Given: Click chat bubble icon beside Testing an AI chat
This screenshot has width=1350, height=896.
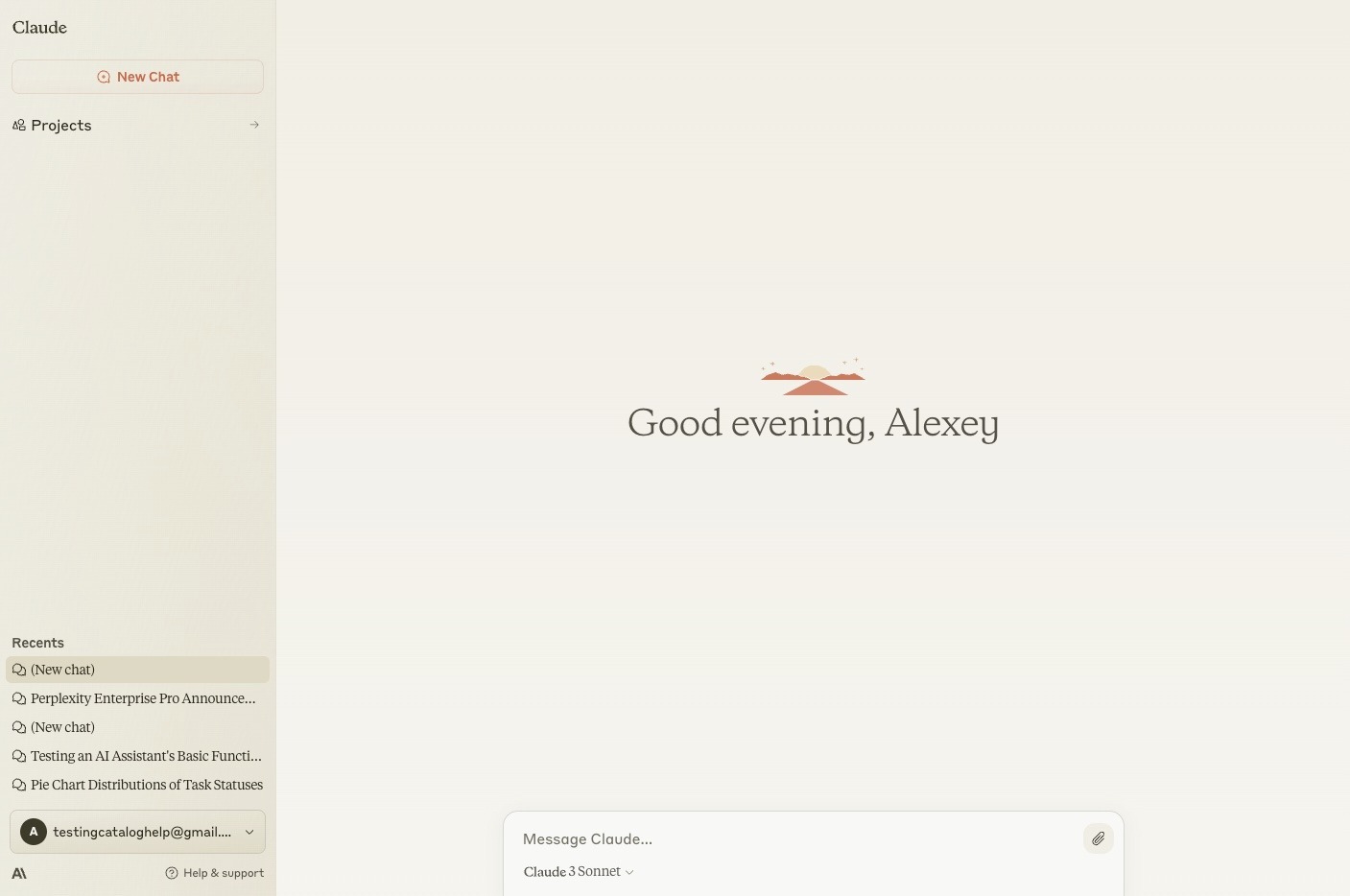Looking at the screenshot, I should click(19, 756).
